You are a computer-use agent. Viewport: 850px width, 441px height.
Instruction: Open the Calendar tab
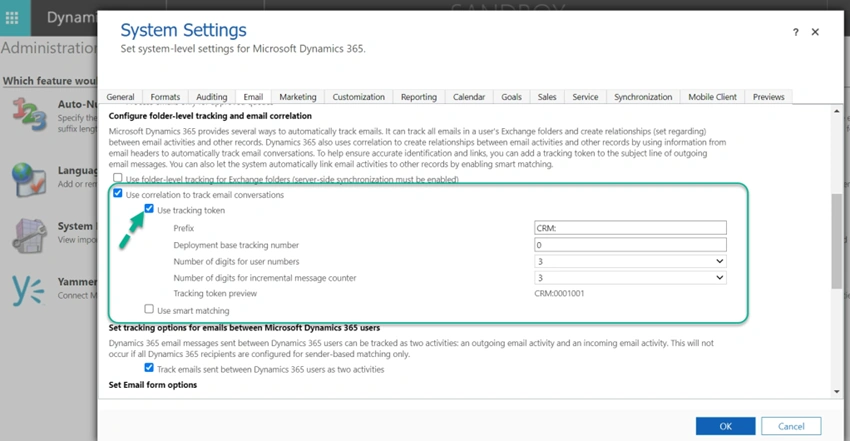[469, 97]
